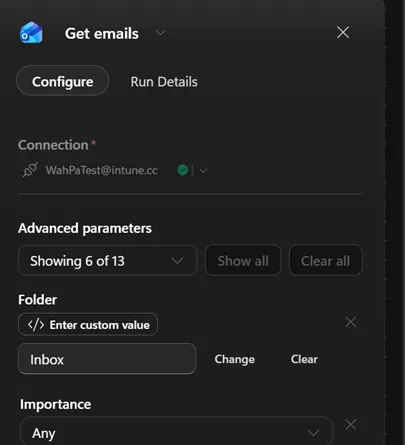Click the Connection label
This screenshot has width=405, height=445.
point(53,145)
